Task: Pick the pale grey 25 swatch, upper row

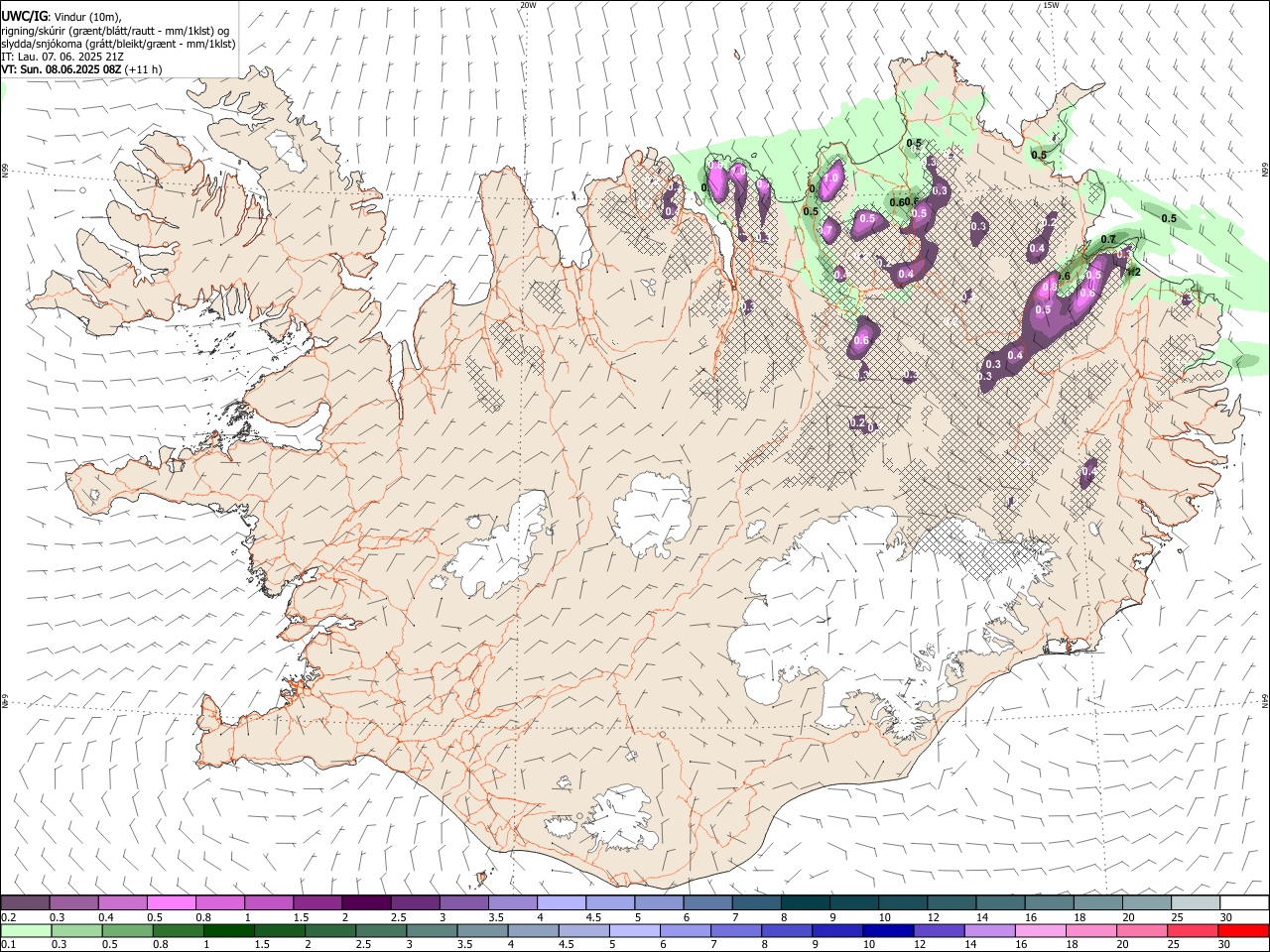Action: 1196,902
